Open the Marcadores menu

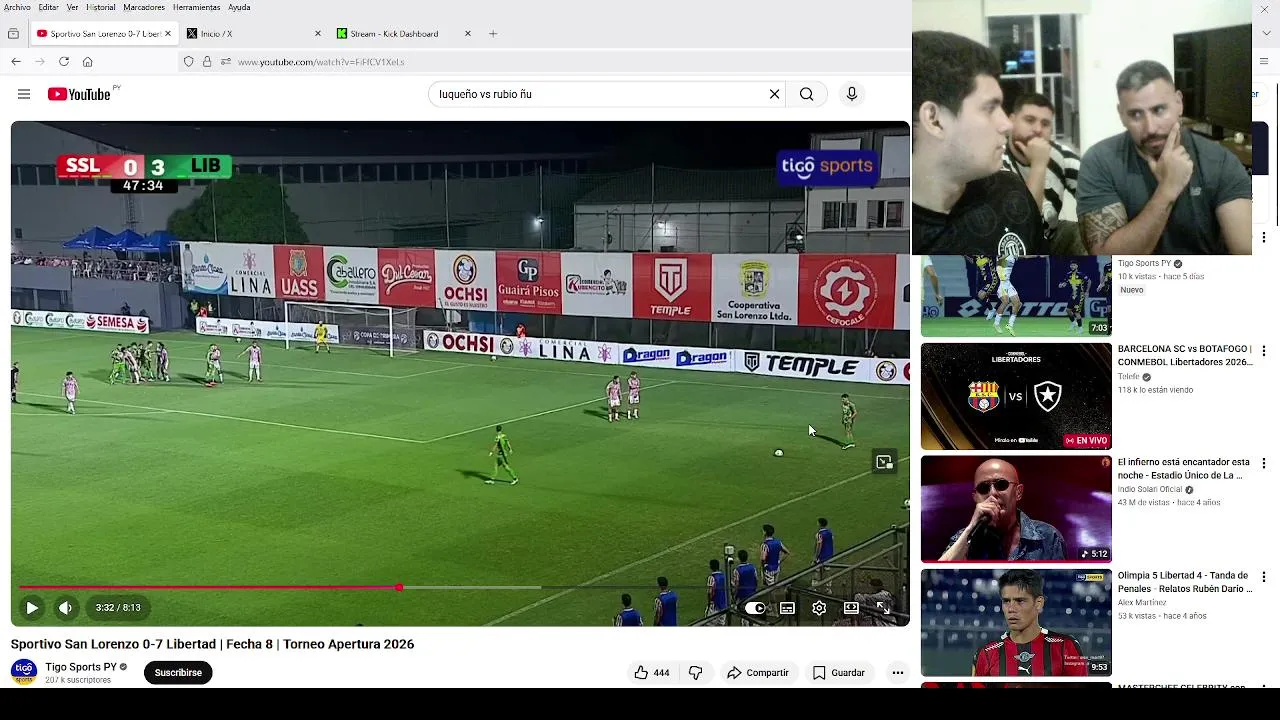[144, 7]
